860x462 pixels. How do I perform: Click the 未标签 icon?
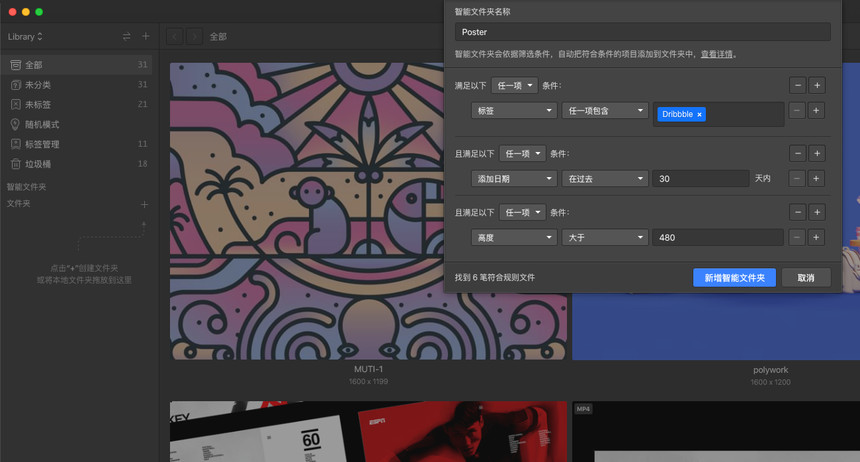click(16, 104)
